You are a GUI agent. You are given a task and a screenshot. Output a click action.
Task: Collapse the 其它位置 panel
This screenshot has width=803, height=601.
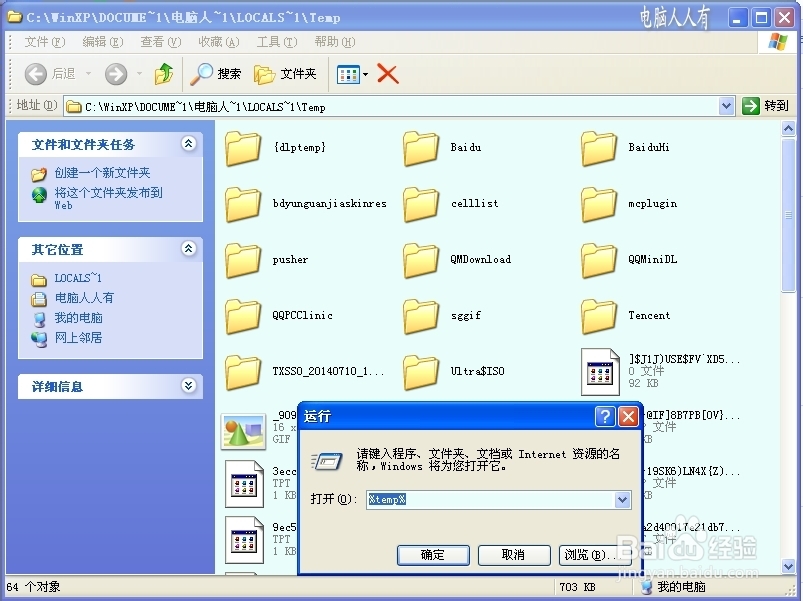(188, 249)
